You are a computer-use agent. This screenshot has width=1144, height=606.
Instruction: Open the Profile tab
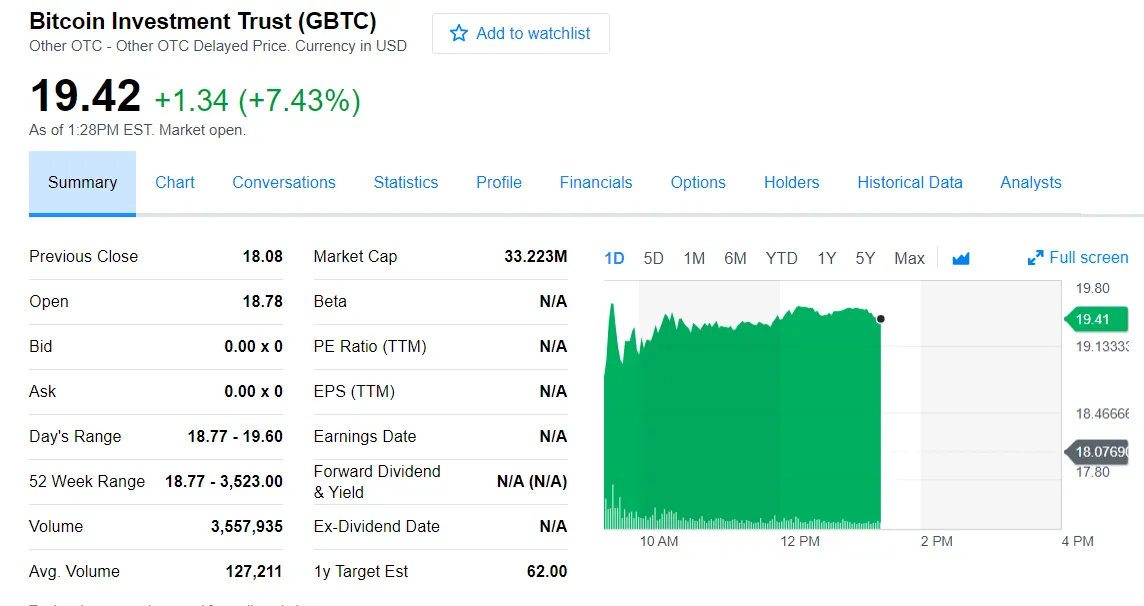pyautogui.click(x=499, y=182)
